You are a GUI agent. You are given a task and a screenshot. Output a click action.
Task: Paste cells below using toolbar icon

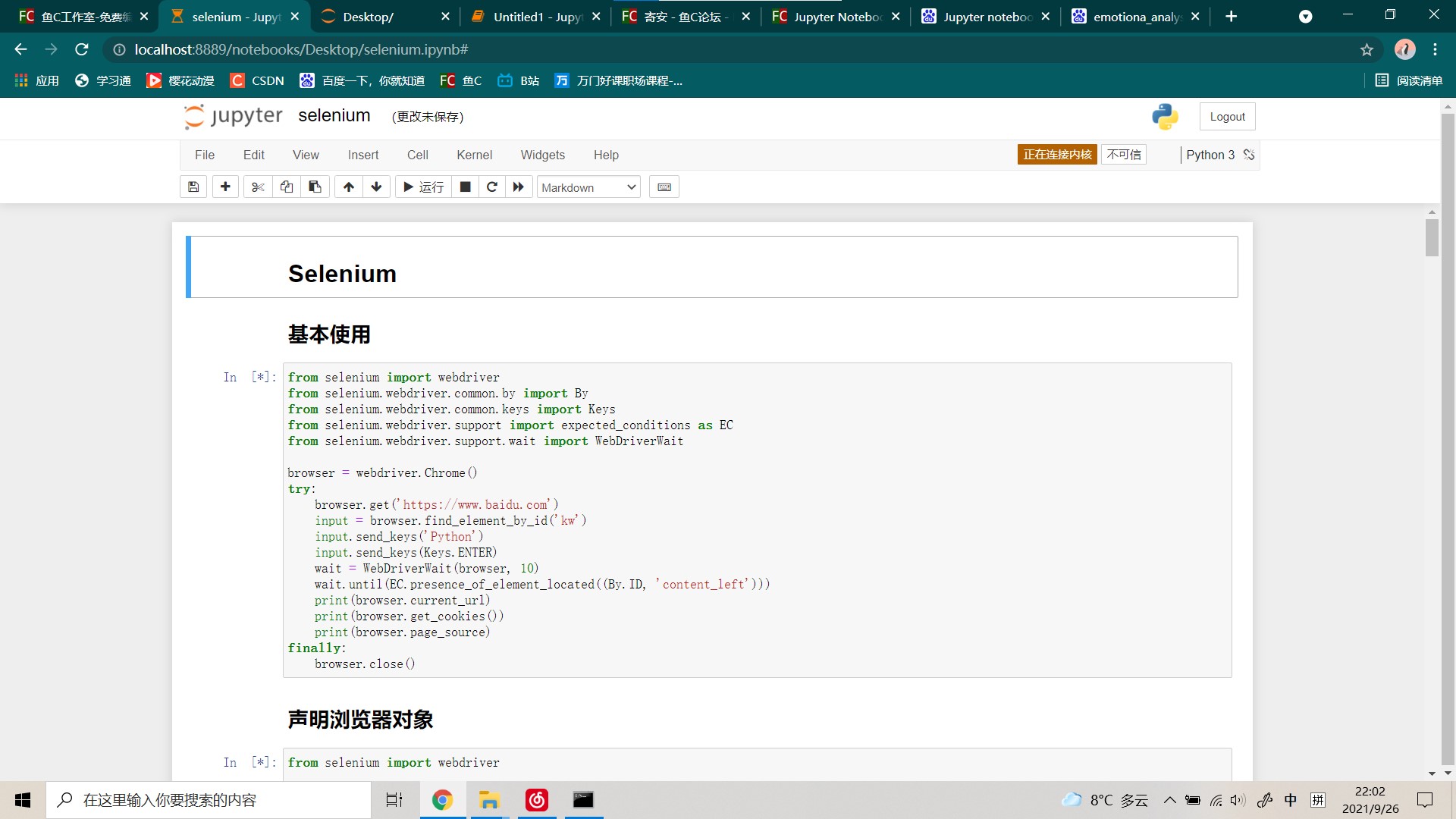[315, 187]
